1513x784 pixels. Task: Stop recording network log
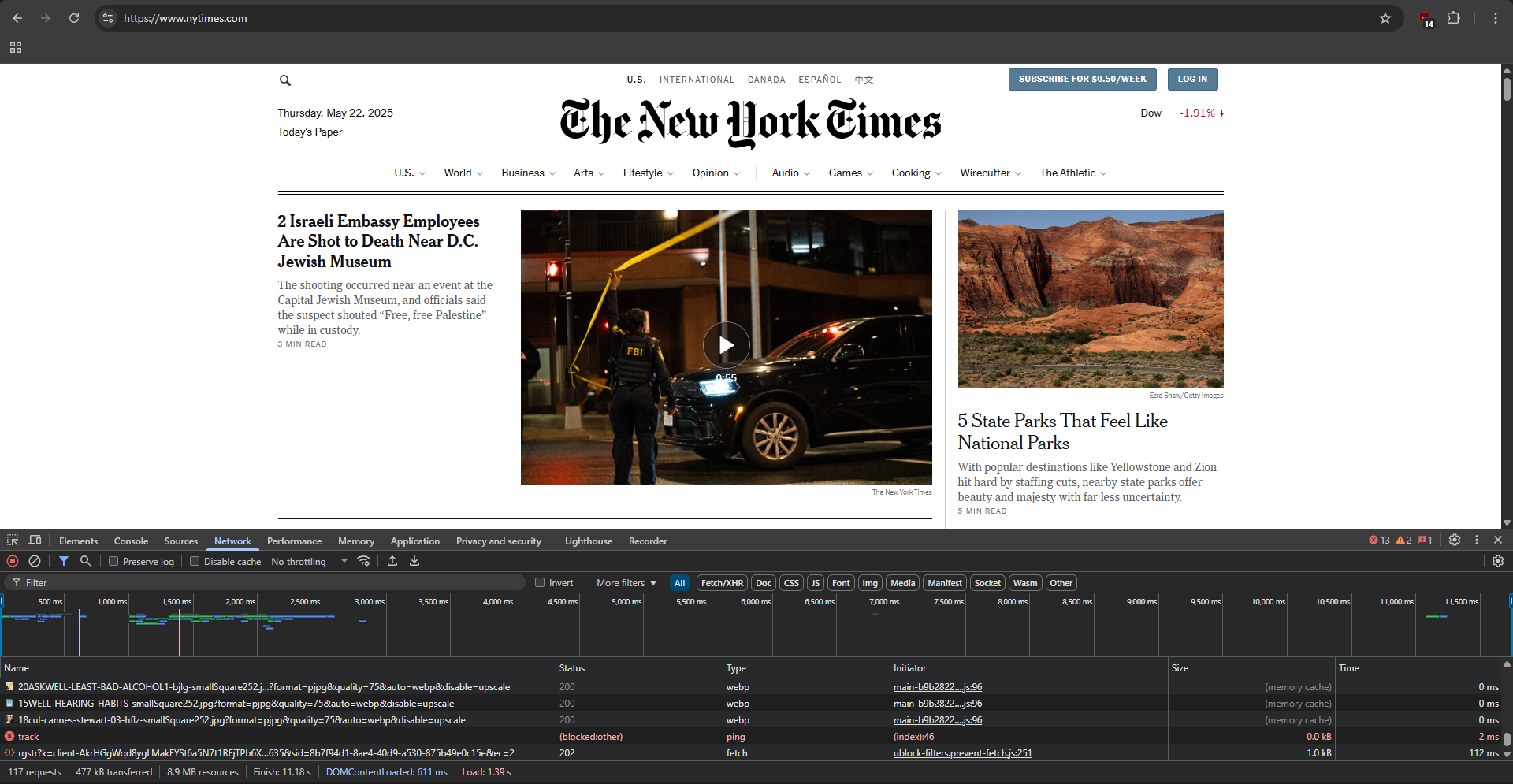[x=13, y=561]
